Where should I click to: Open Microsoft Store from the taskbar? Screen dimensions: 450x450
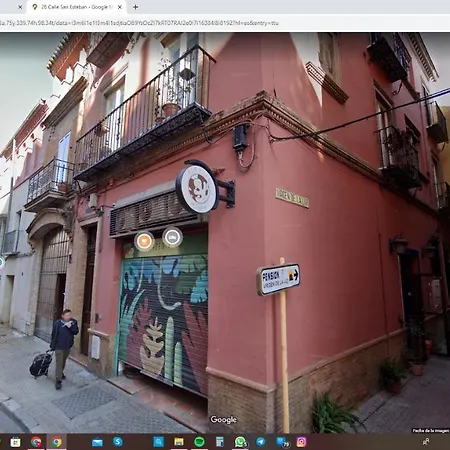coord(15,442)
